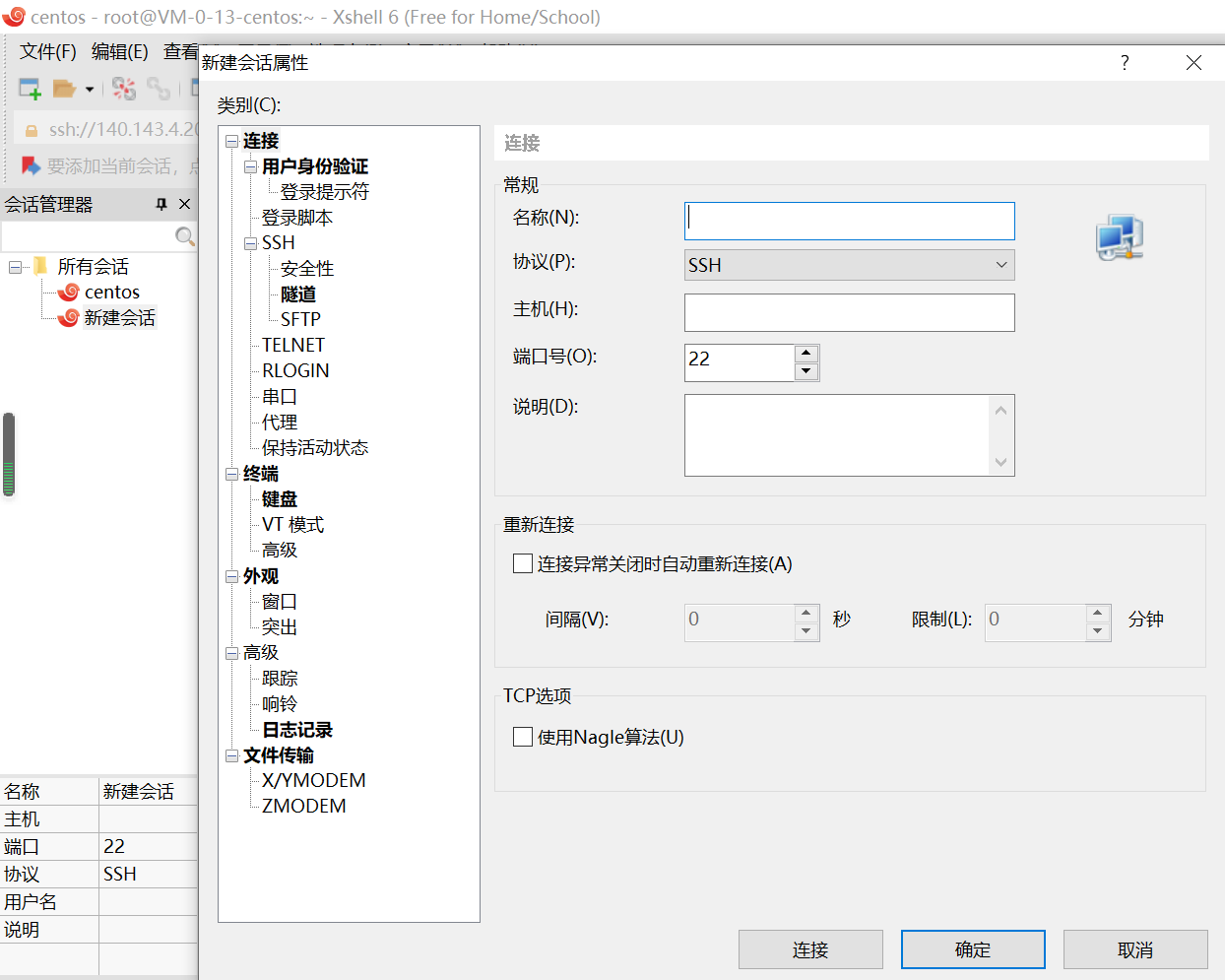This screenshot has height=980, width=1225.
Task: Select the 新建会话 session in the tree
Action: [x=119, y=317]
